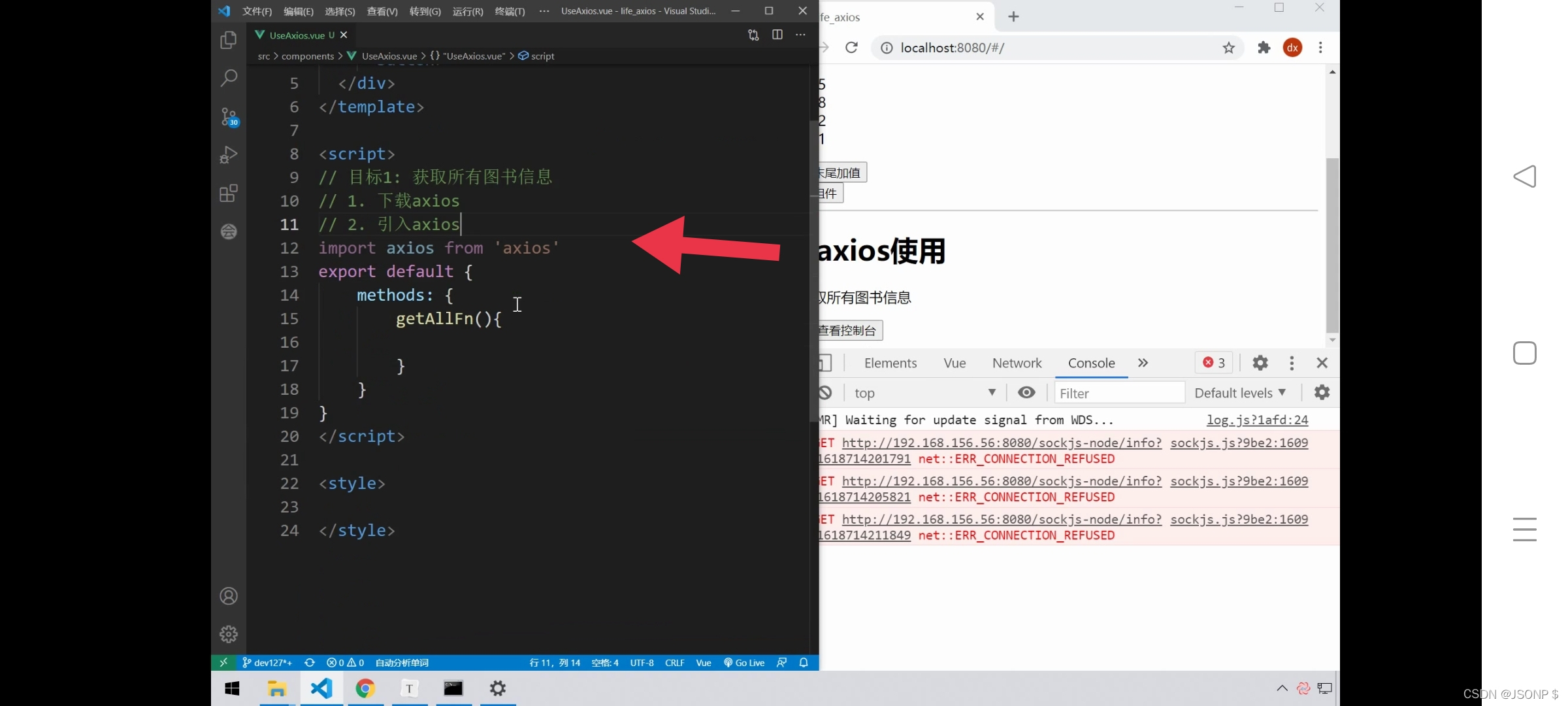The height and width of the screenshot is (706, 1568).
Task: Open the Run and Debug panel
Action: tap(229, 155)
